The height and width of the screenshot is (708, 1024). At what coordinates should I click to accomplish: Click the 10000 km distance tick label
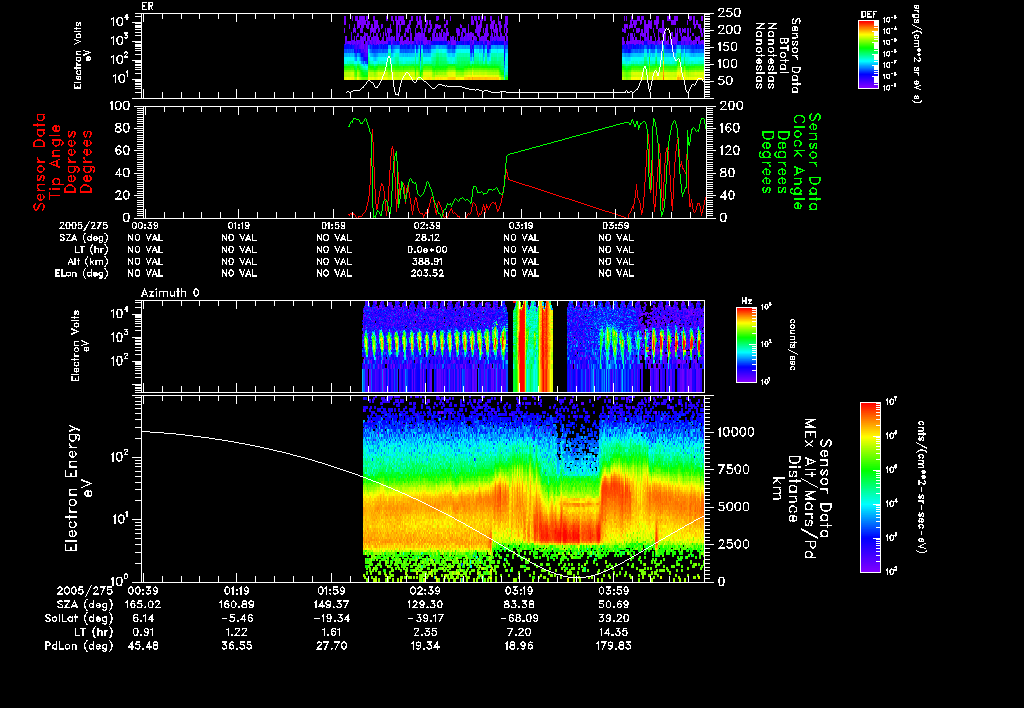(x=737, y=432)
